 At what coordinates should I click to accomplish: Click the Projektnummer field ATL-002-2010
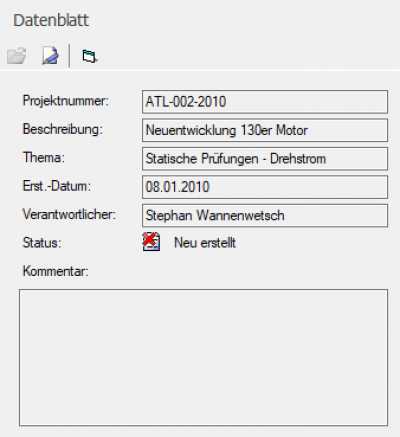265,102
